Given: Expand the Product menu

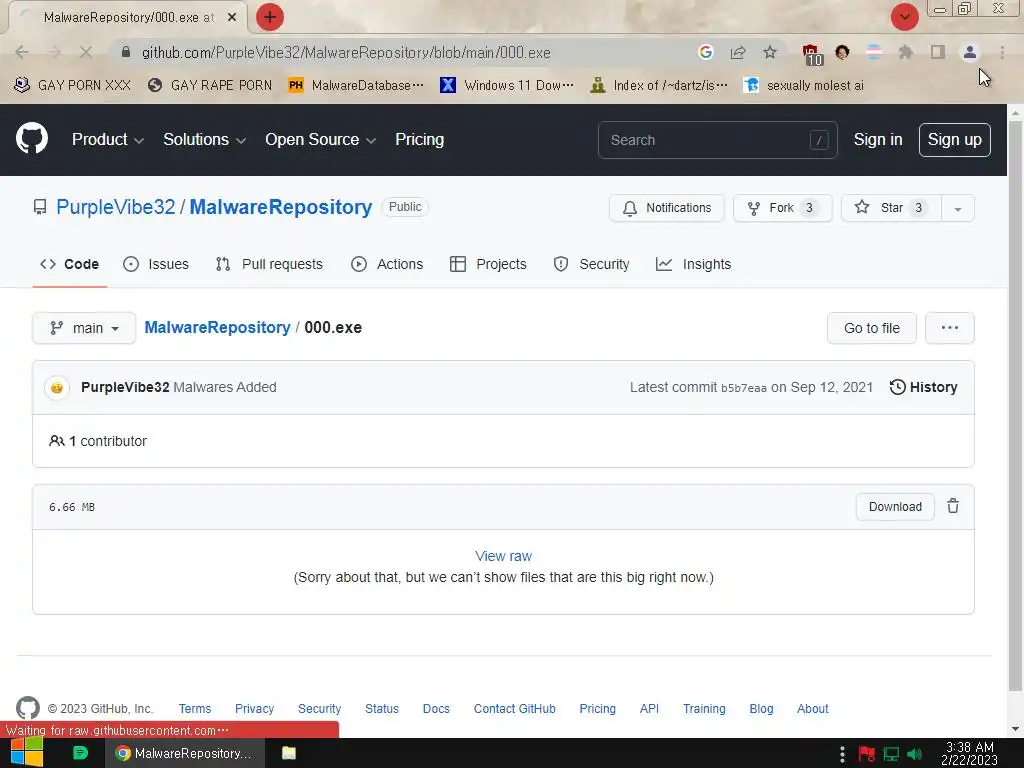Looking at the screenshot, I should 108,139.
